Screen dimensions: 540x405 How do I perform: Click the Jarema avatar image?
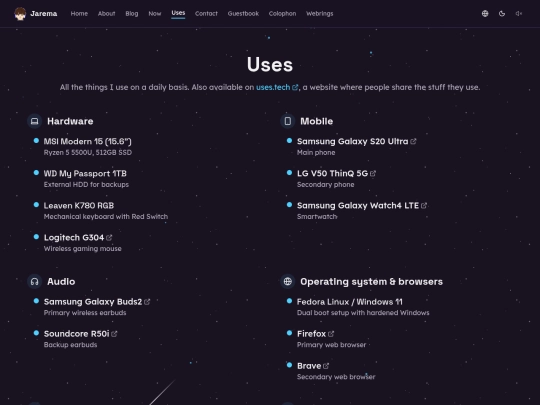[x=20, y=14]
